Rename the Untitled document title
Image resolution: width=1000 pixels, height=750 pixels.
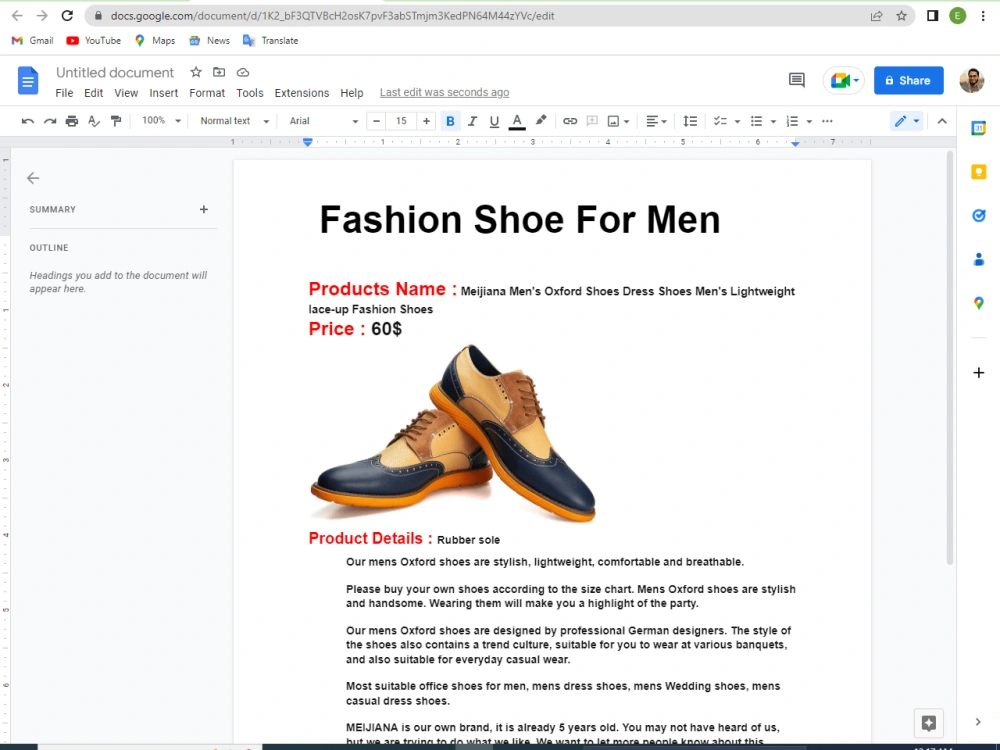pos(115,72)
